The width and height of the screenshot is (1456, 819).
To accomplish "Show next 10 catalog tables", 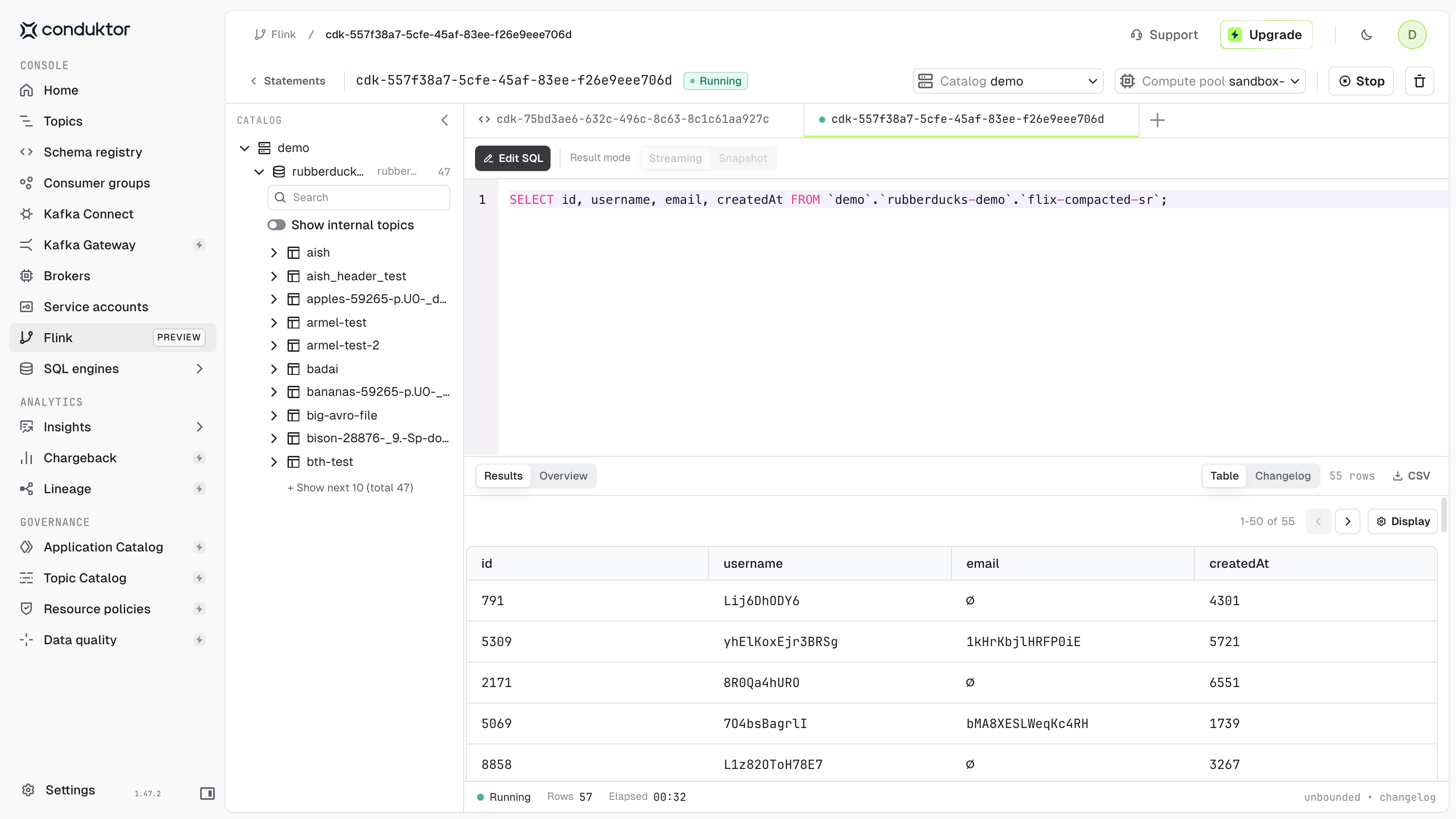I will point(350,488).
